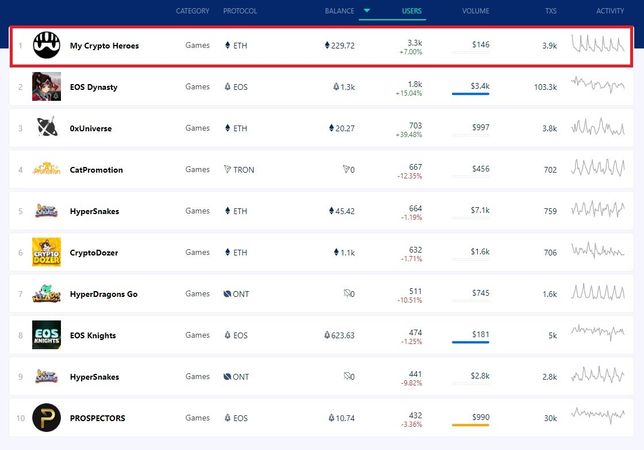The image size is (644, 450).
Task: Open the CryptoDozer yellow logo
Action: [x=46, y=252]
